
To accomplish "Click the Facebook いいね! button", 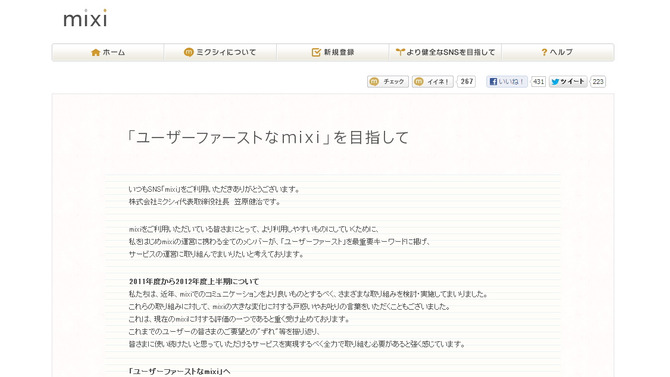I will [507, 82].
